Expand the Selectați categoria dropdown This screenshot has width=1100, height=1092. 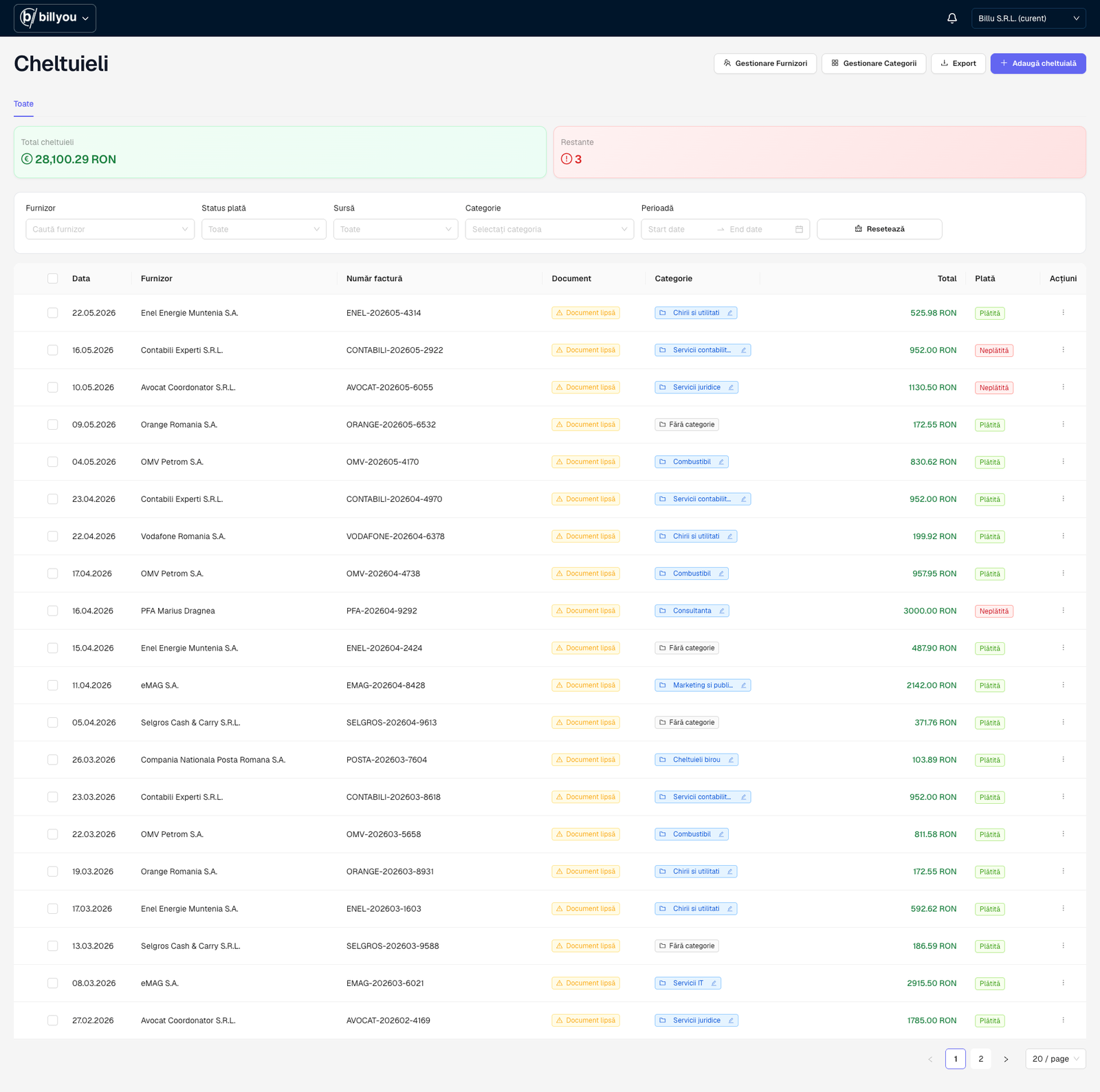pos(549,230)
